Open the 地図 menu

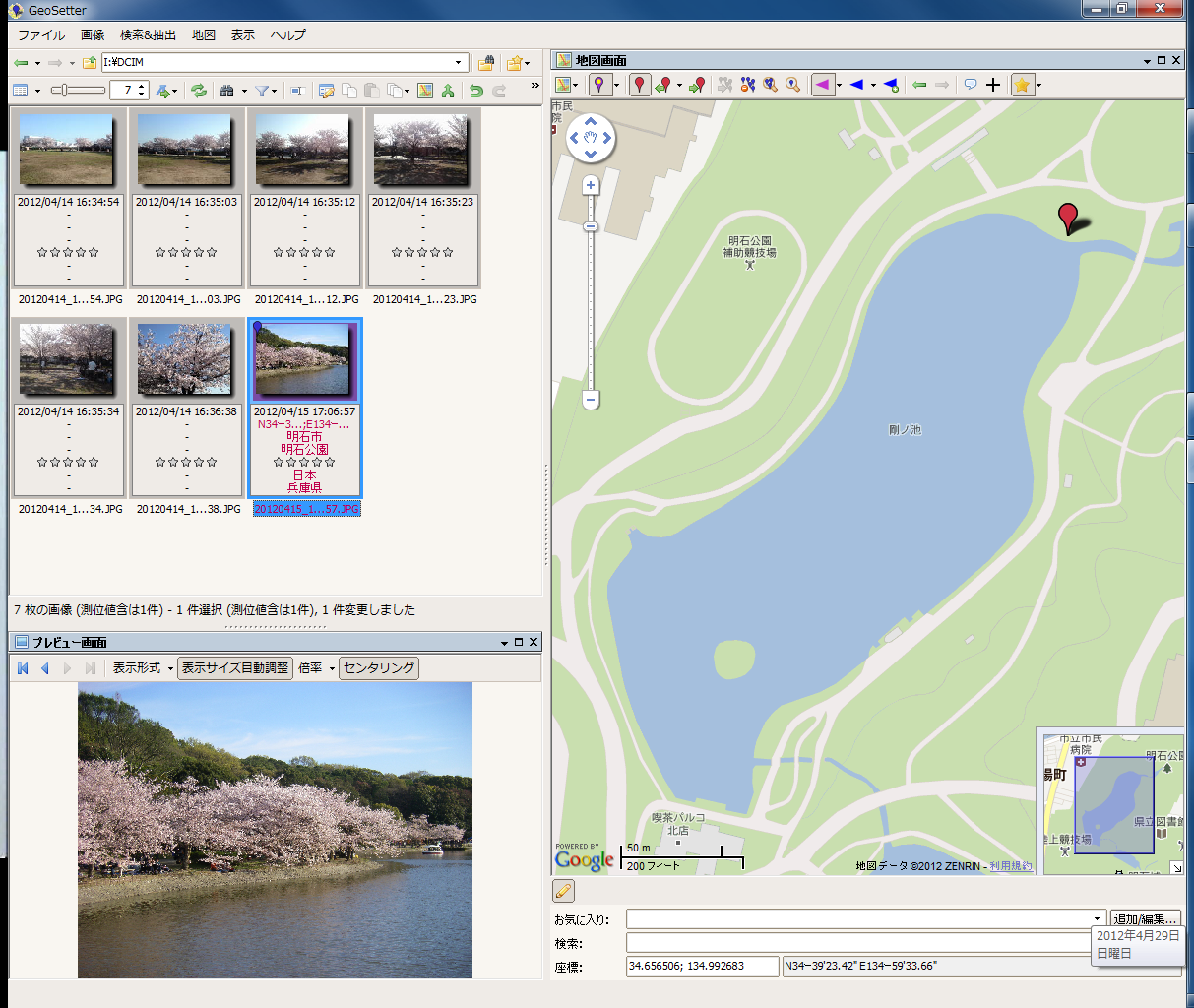point(203,34)
